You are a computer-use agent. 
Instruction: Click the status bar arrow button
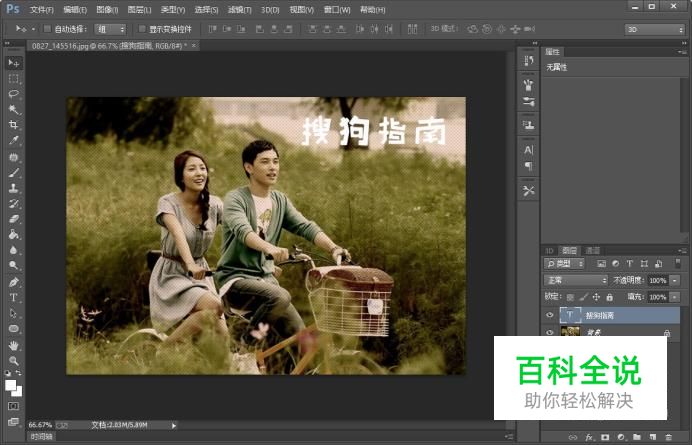pos(174,425)
